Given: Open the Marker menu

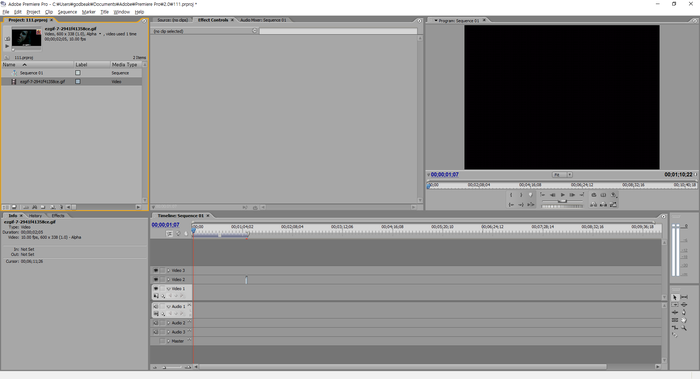Looking at the screenshot, I should [x=88, y=12].
